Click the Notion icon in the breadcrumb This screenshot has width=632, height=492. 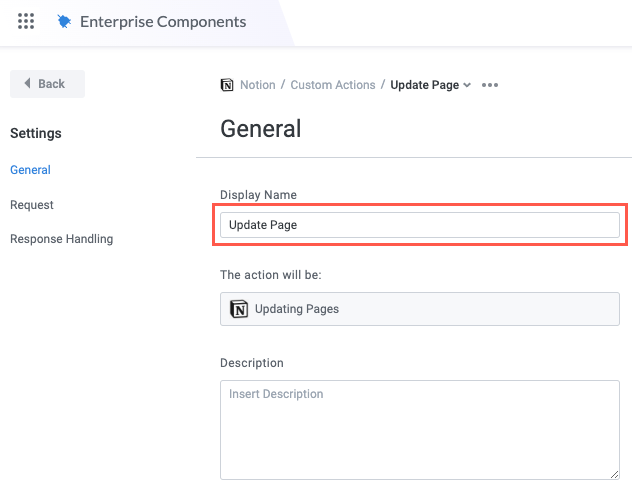pos(227,85)
